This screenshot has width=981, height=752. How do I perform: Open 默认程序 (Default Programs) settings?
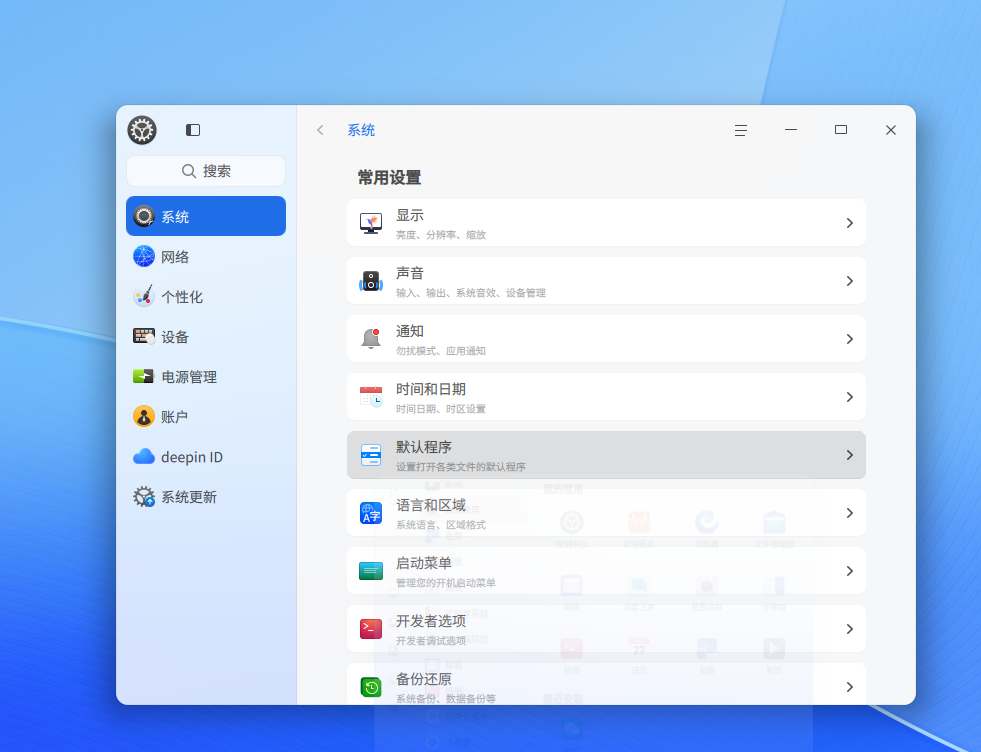tap(605, 454)
